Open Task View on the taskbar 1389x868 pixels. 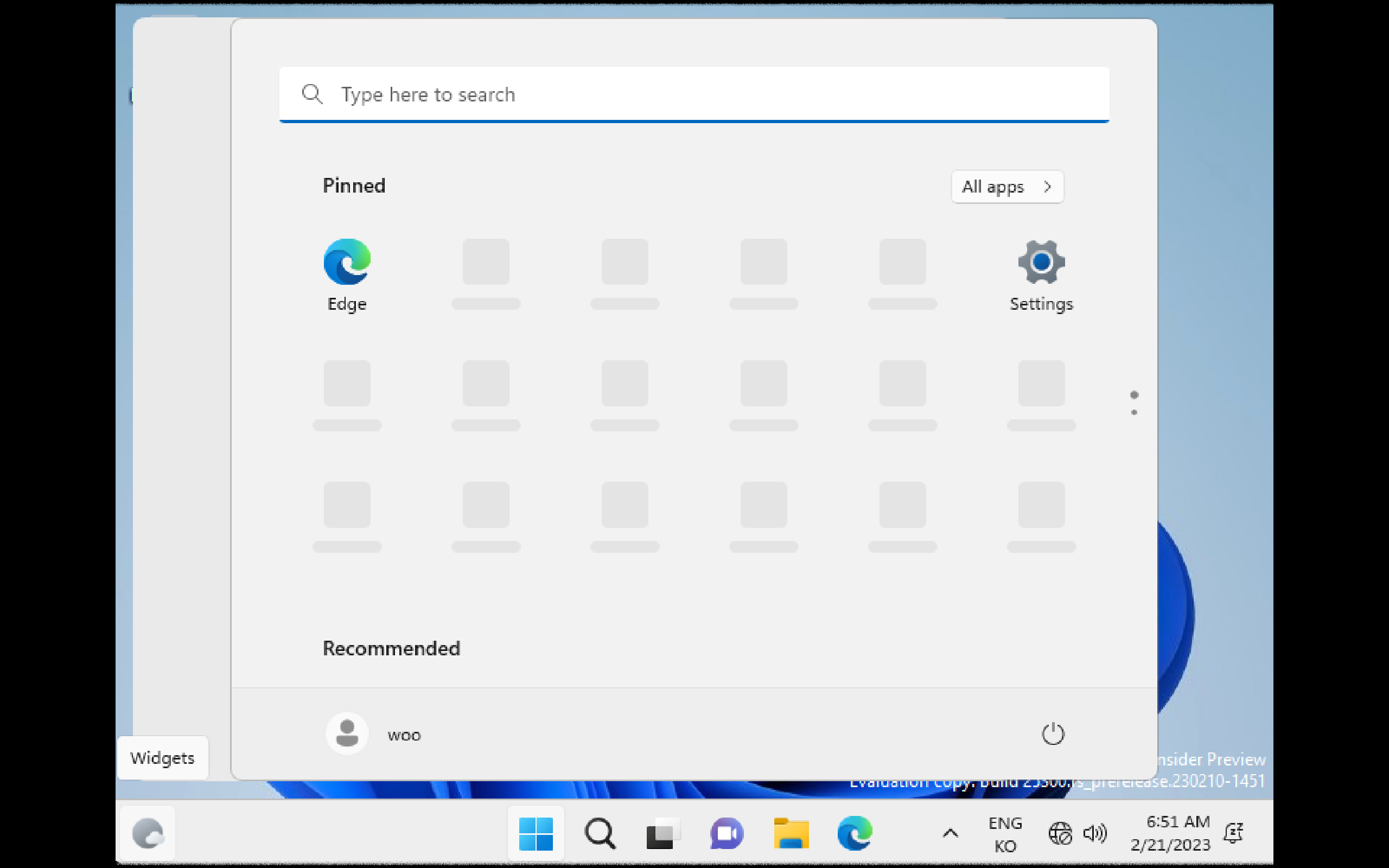tap(663, 833)
